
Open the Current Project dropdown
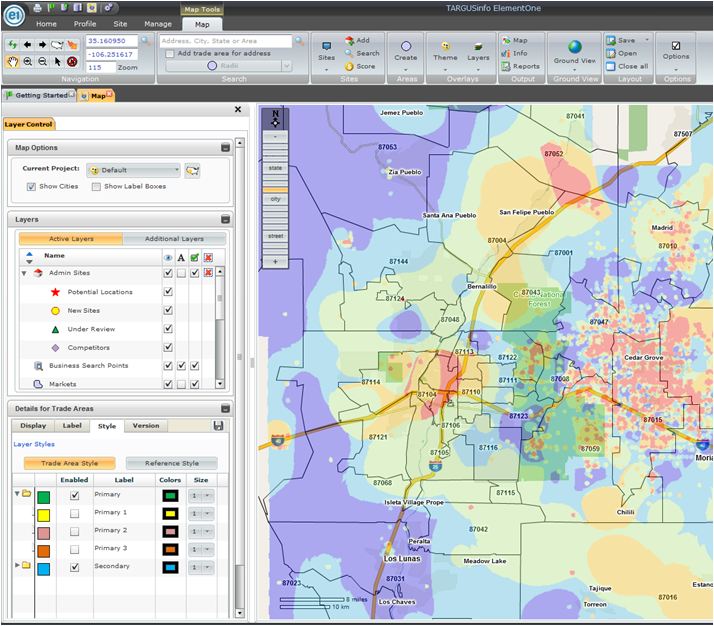click(174, 170)
